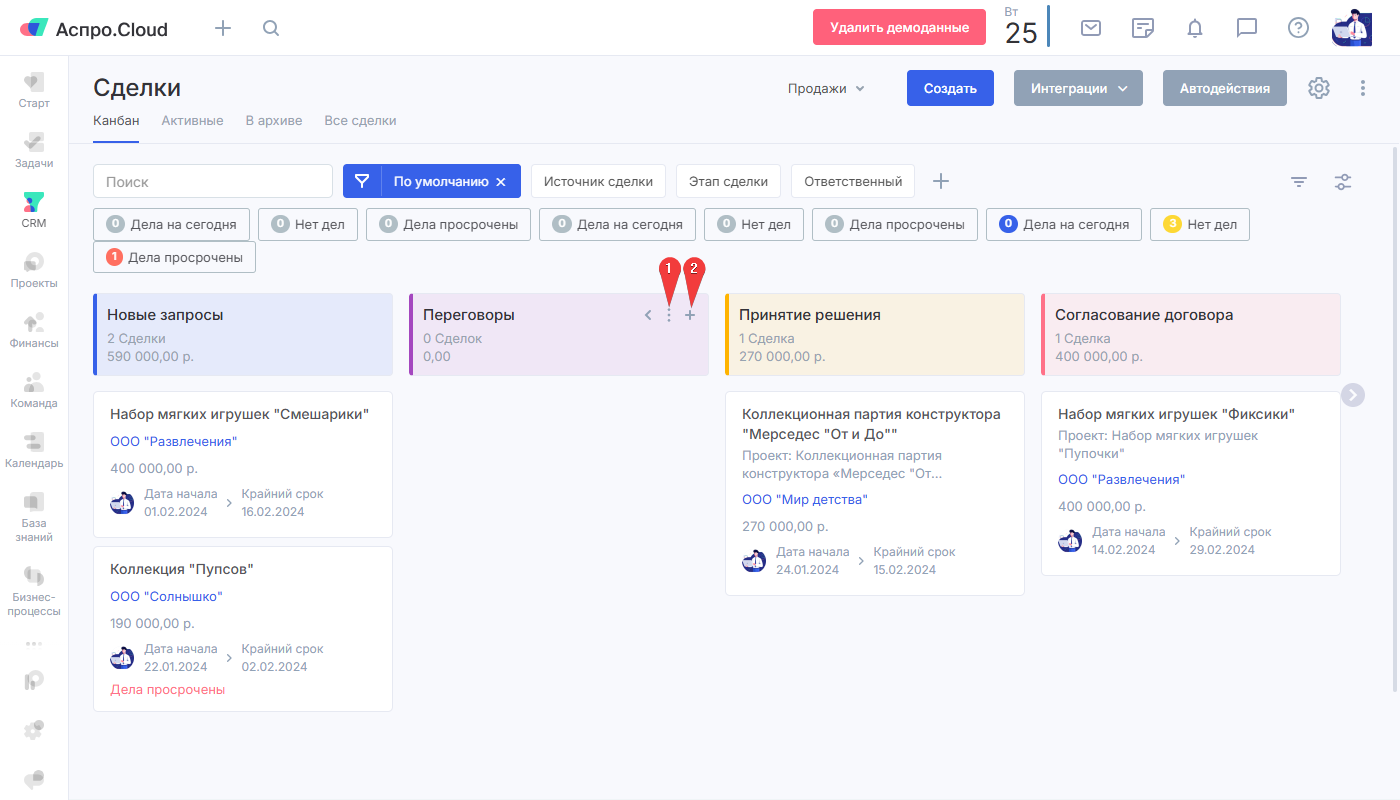The image size is (1400, 800).
Task: Open sidebar more items dots
Action: [34, 643]
